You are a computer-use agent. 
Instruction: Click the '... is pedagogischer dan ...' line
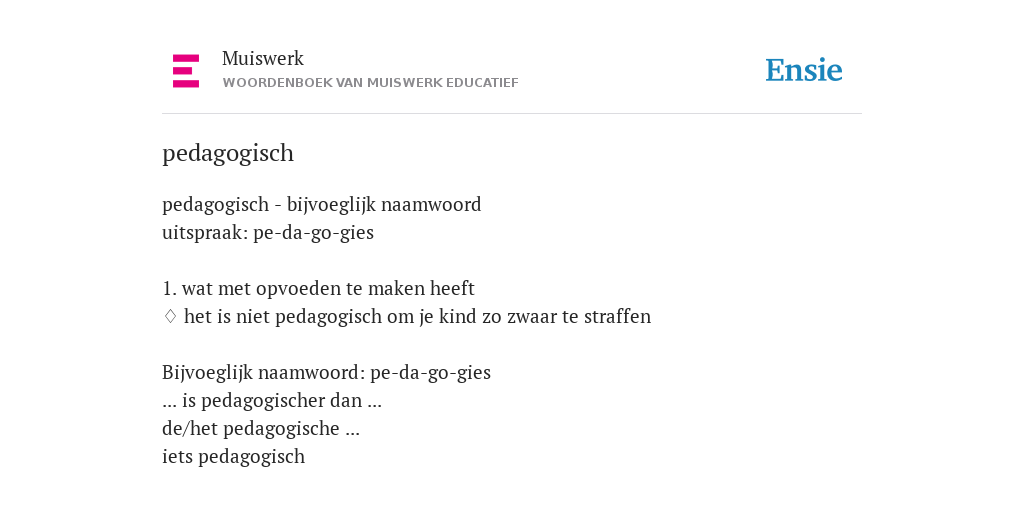[272, 400]
